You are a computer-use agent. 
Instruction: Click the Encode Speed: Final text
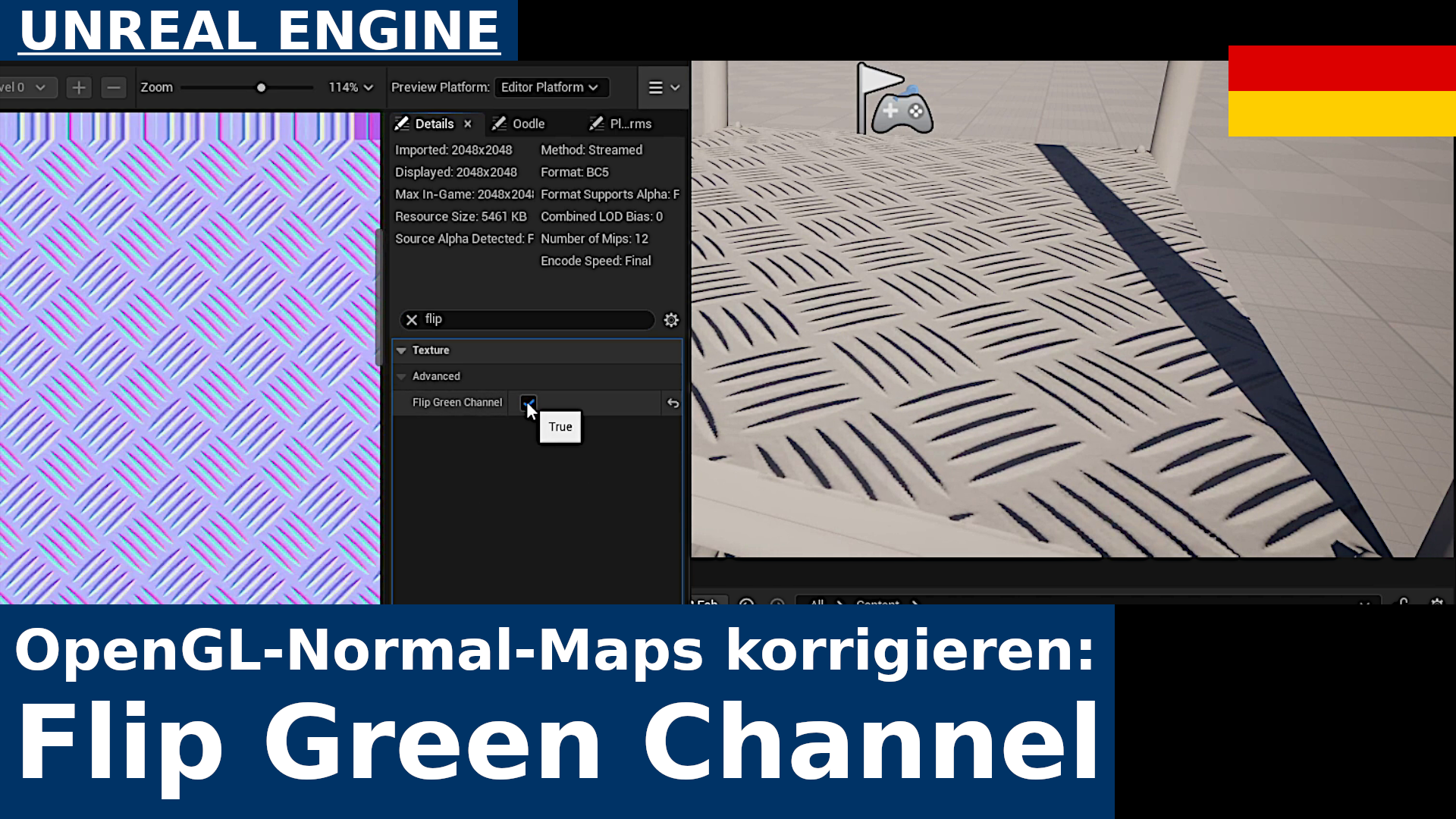click(x=595, y=261)
